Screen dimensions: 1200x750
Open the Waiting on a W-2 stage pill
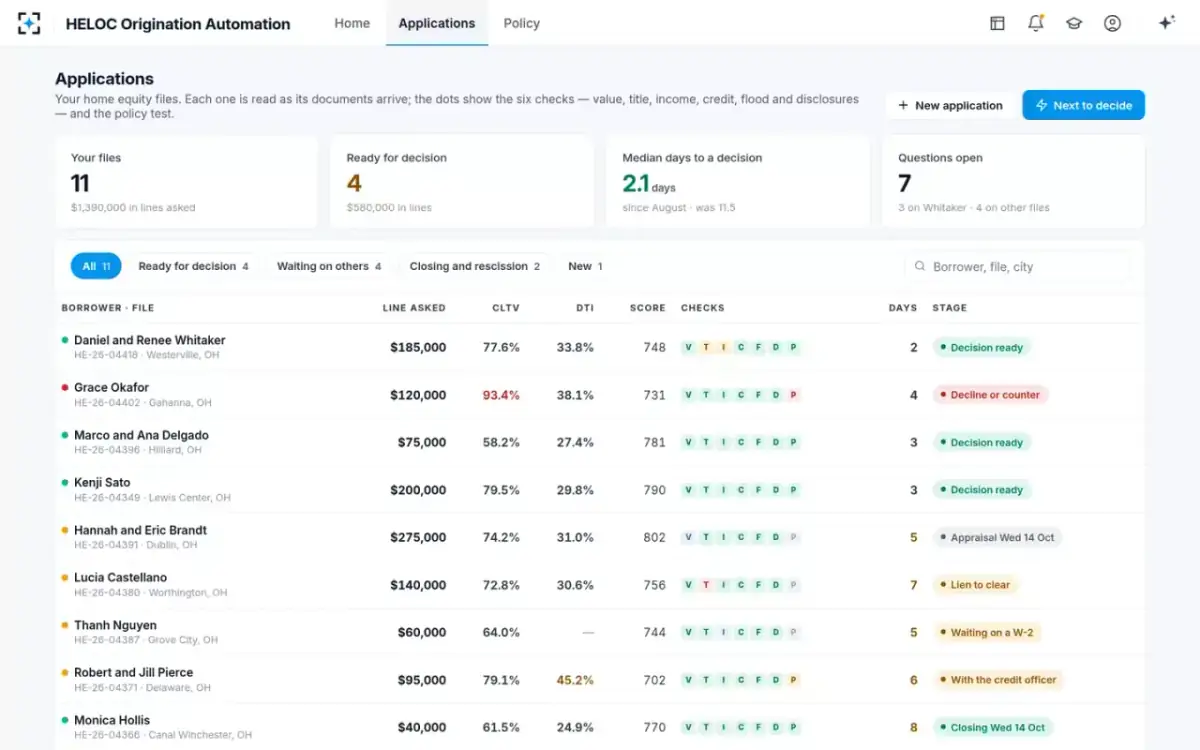(x=987, y=633)
